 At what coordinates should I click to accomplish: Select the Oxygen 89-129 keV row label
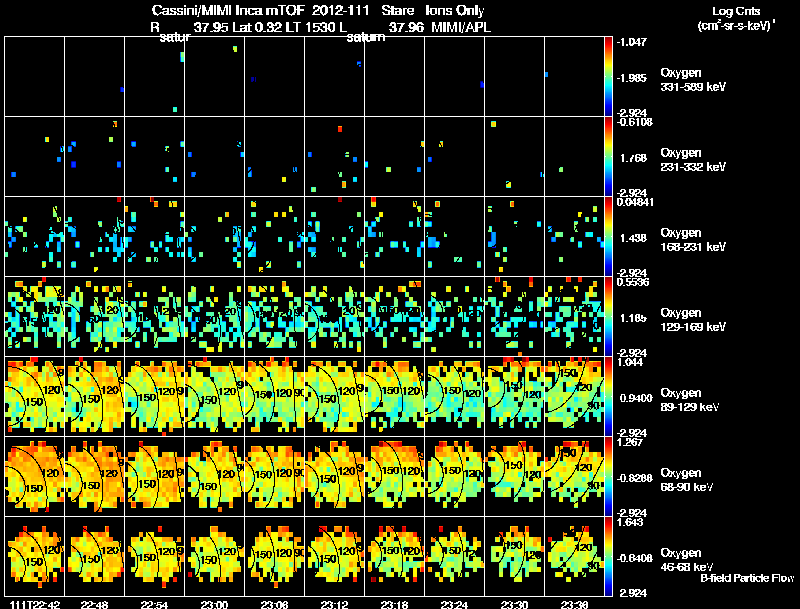(689, 400)
